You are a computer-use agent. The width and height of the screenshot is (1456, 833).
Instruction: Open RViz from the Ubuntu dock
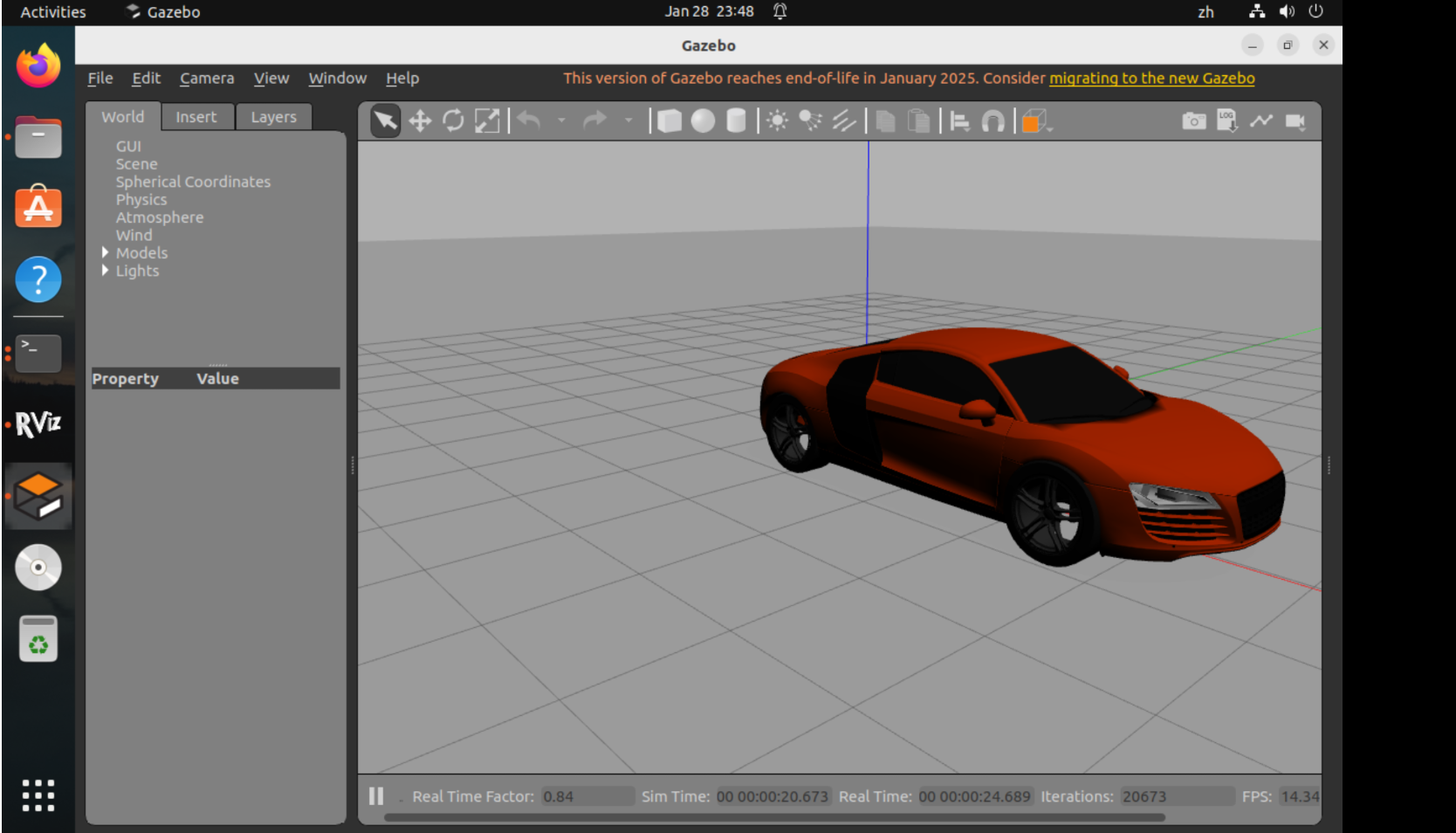(x=38, y=424)
